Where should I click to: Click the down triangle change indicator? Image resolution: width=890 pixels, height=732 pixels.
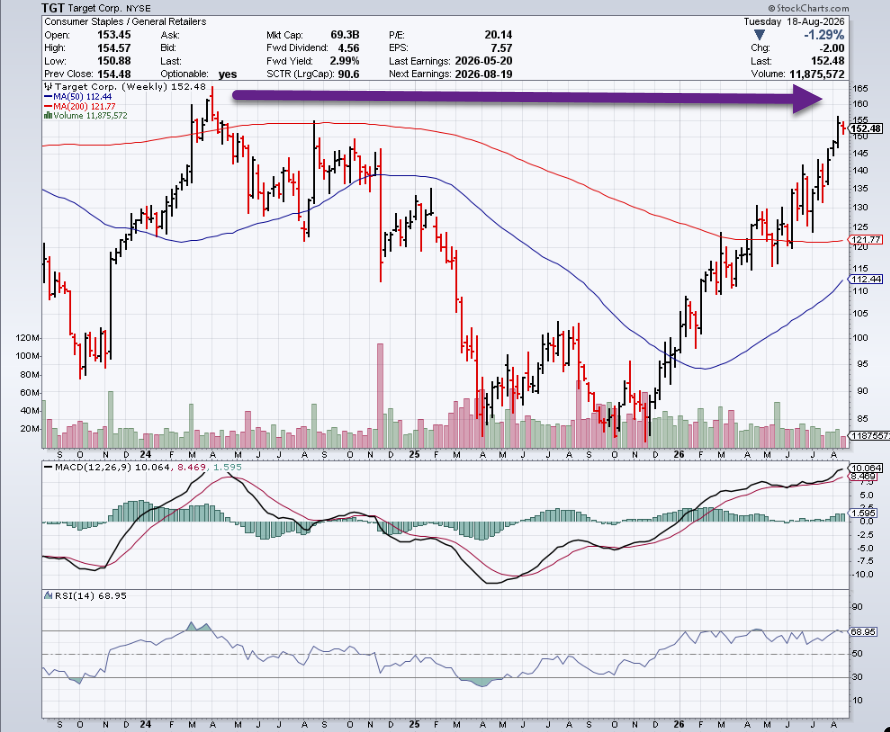point(759,35)
